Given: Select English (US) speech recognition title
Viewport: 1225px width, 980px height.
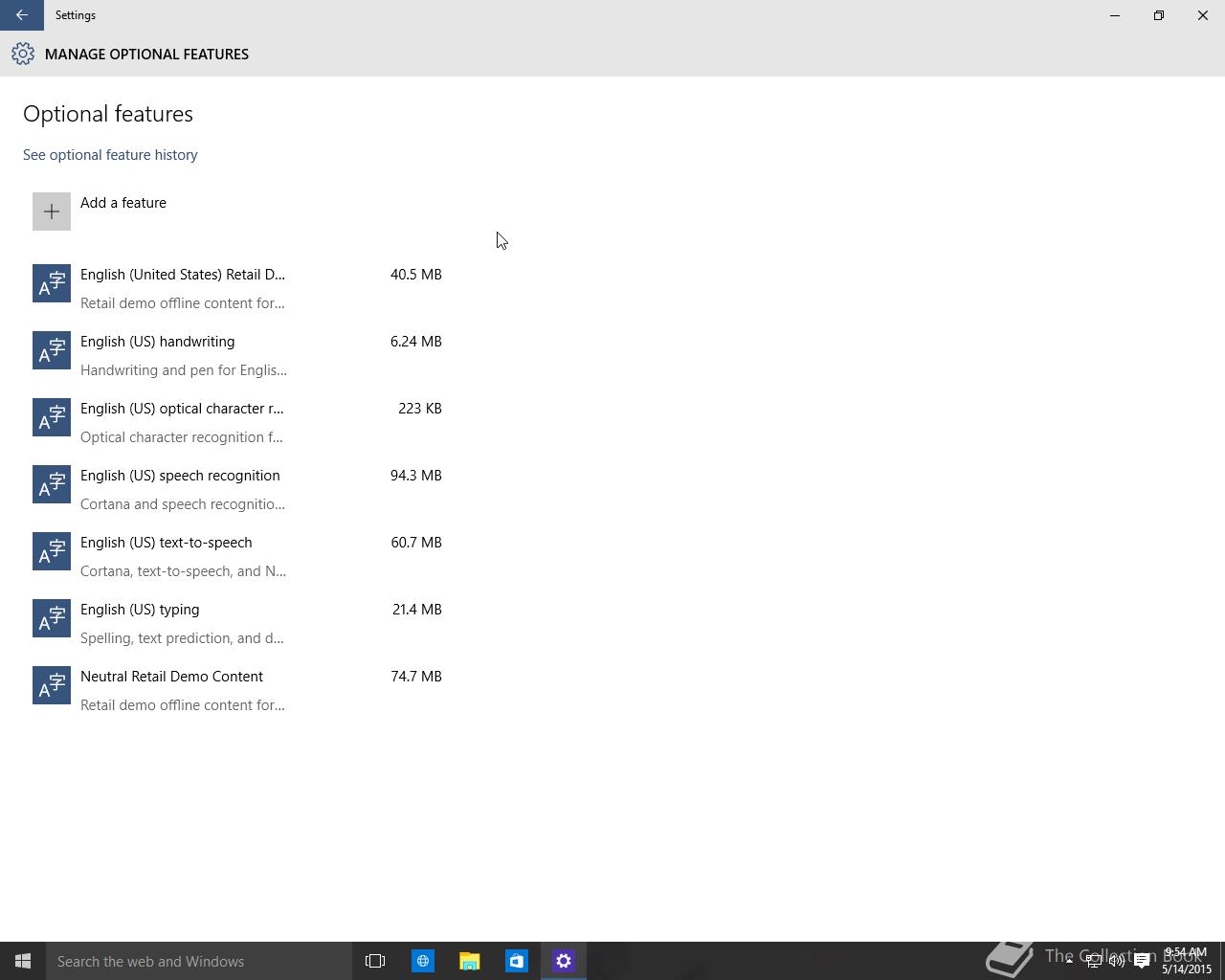Looking at the screenshot, I should (x=180, y=476).
